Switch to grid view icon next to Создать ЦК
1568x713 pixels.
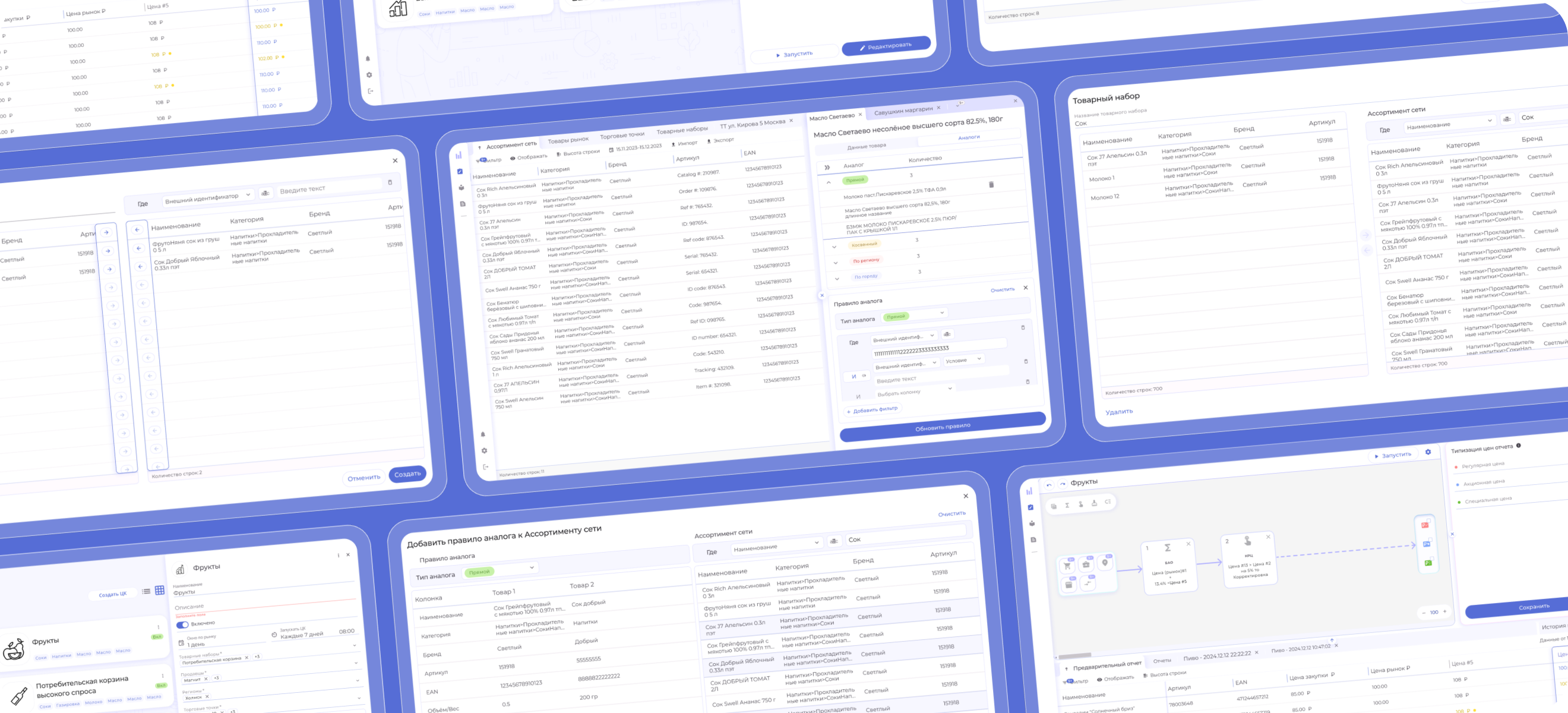tap(160, 590)
